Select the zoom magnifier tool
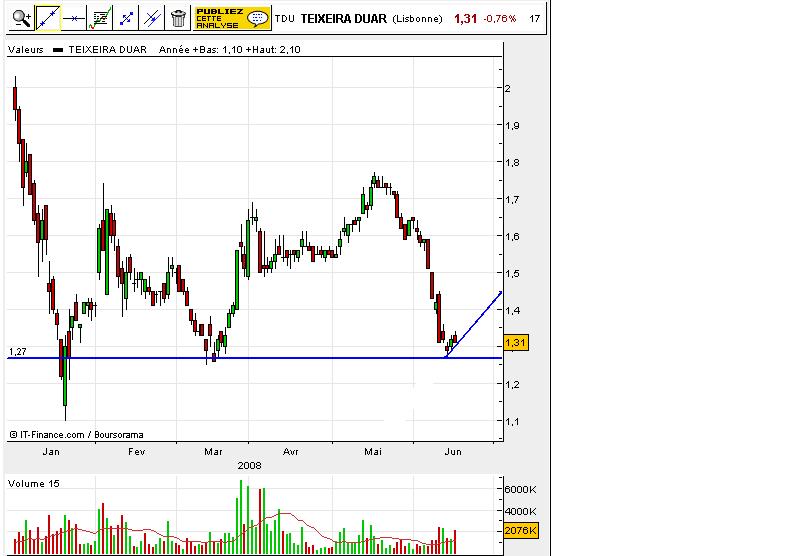810x556 pixels. (22, 19)
